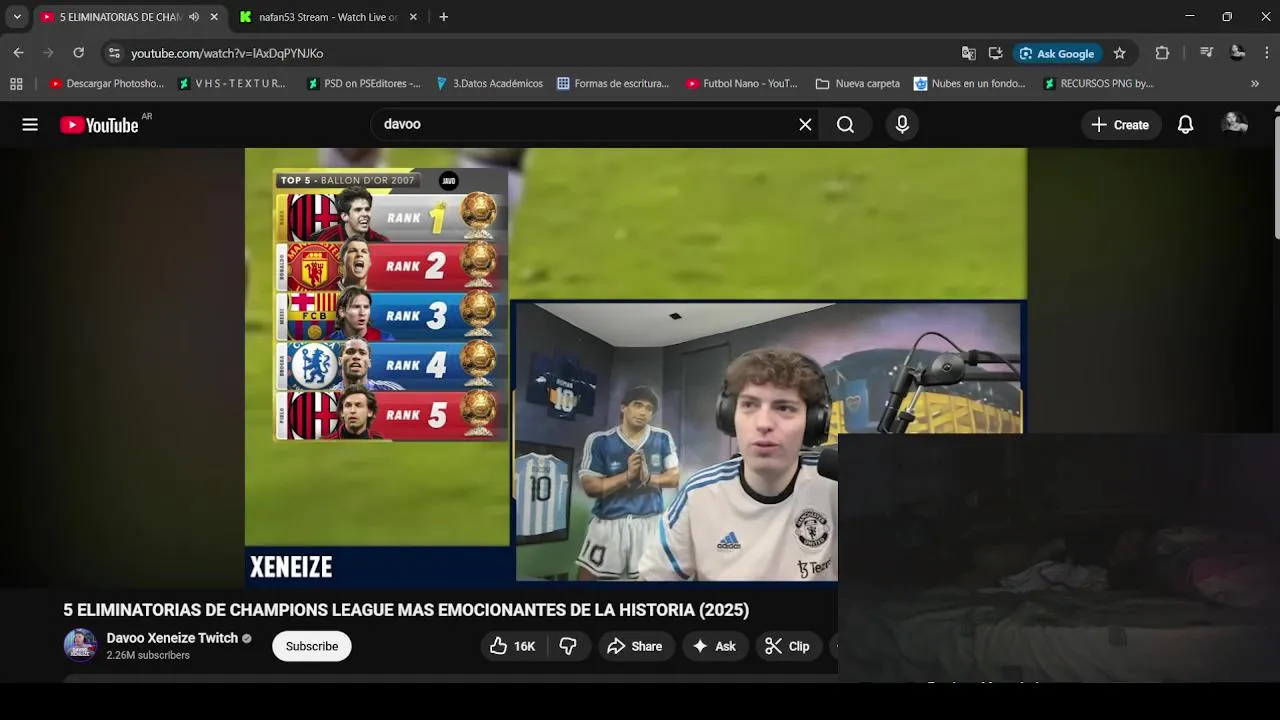Run search with magnifier button

click(846, 125)
